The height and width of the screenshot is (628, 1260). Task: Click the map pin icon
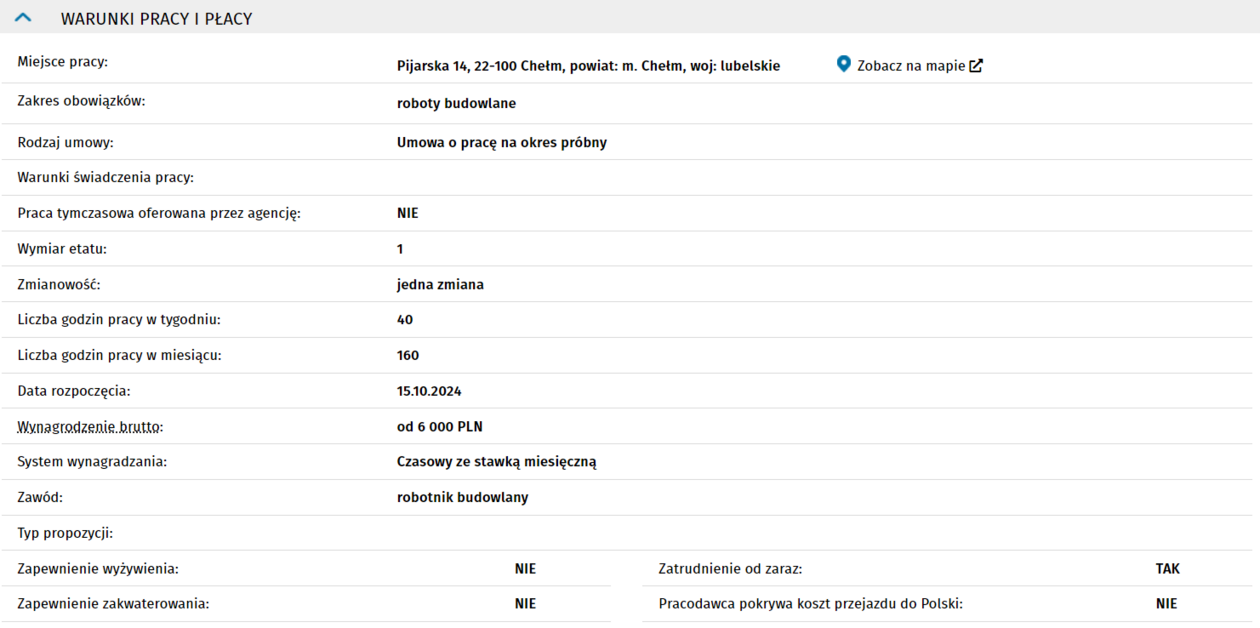click(844, 64)
